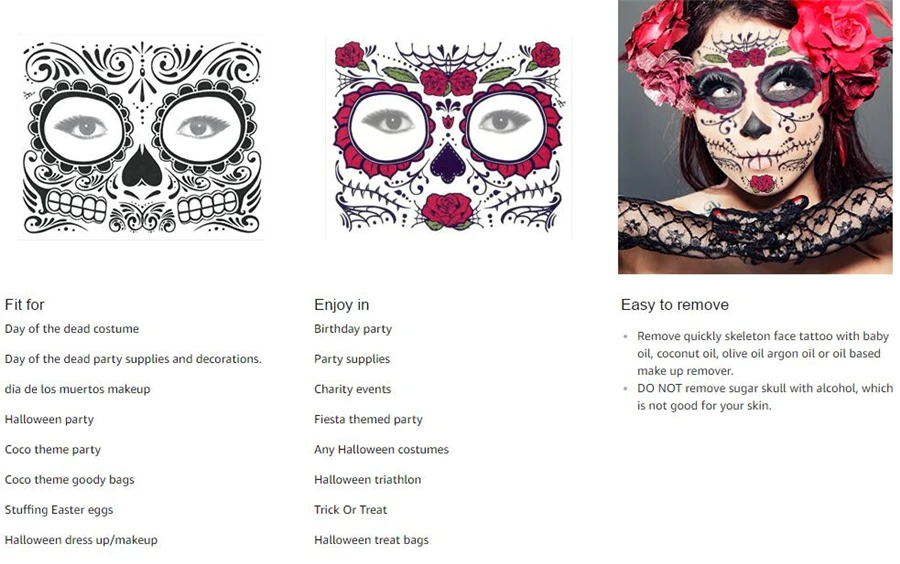The width and height of the screenshot is (900, 564).
Task: Select the 'Fit for' heading
Action: pyautogui.click(x=25, y=305)
